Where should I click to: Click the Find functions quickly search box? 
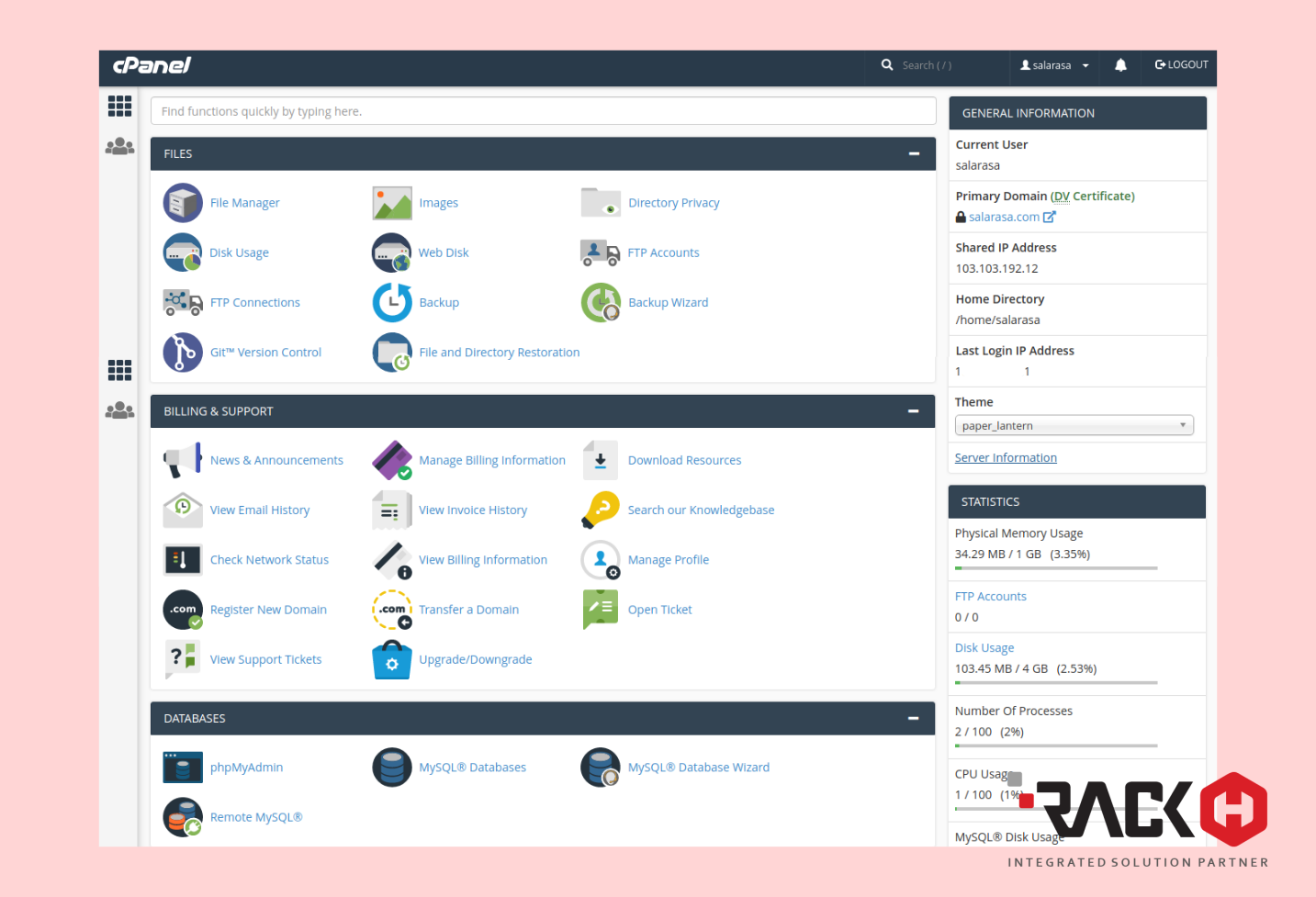544,111
